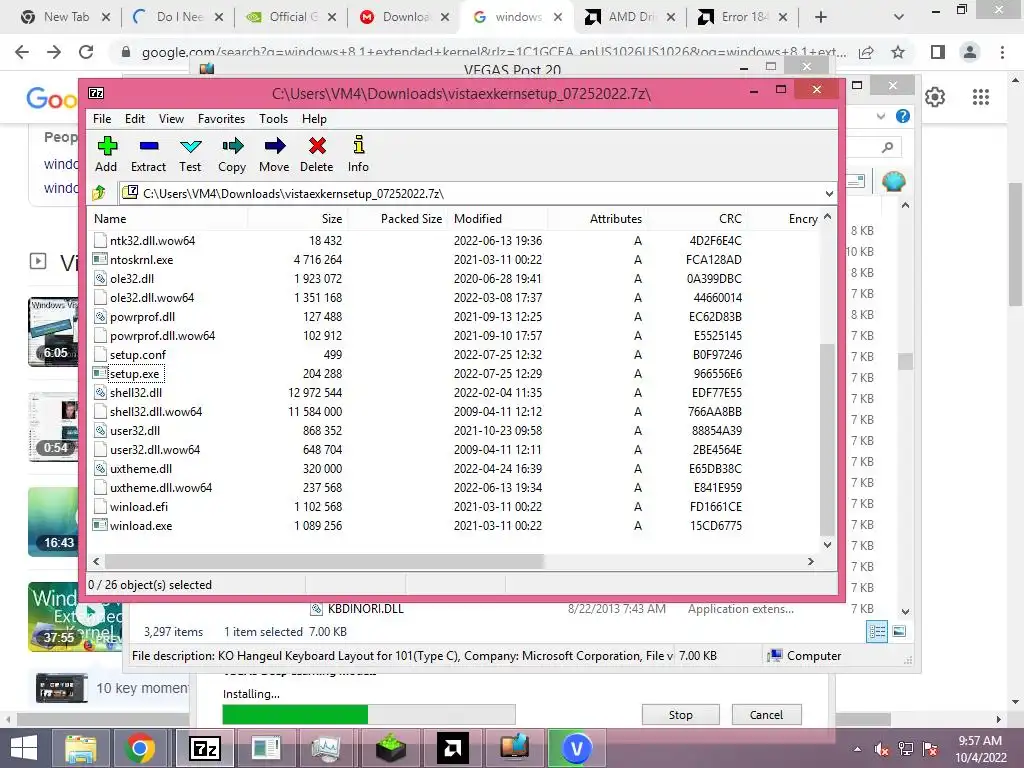Click the Stop button in the installer
Viewport: 1024px width, 768px height.
click(x=680, y=714)
